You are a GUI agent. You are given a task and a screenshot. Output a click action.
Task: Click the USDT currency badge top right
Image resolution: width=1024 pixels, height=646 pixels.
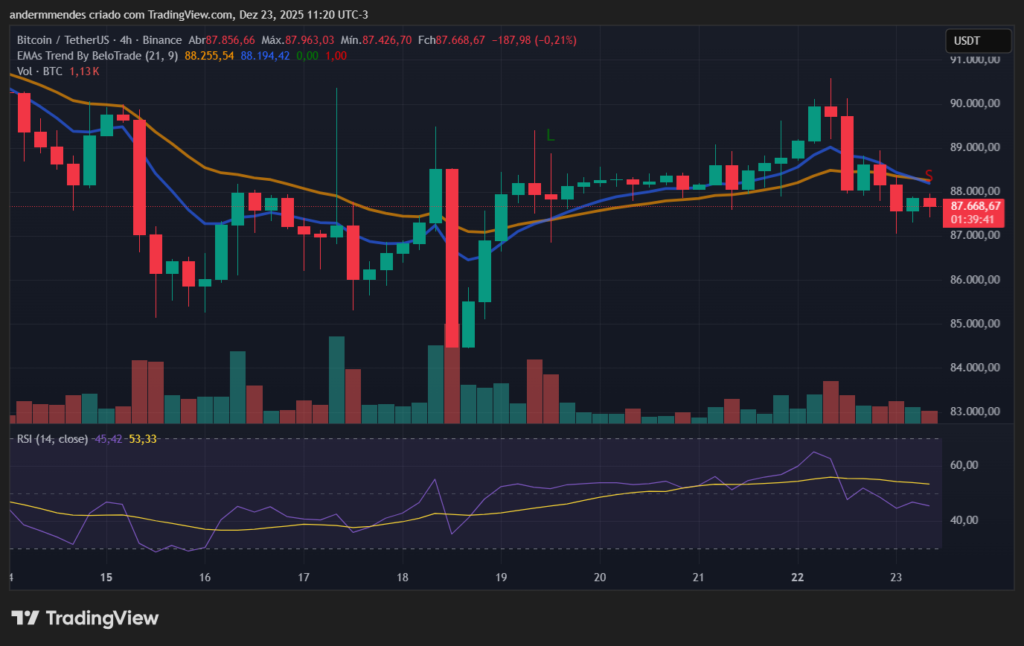coord(978,41)
